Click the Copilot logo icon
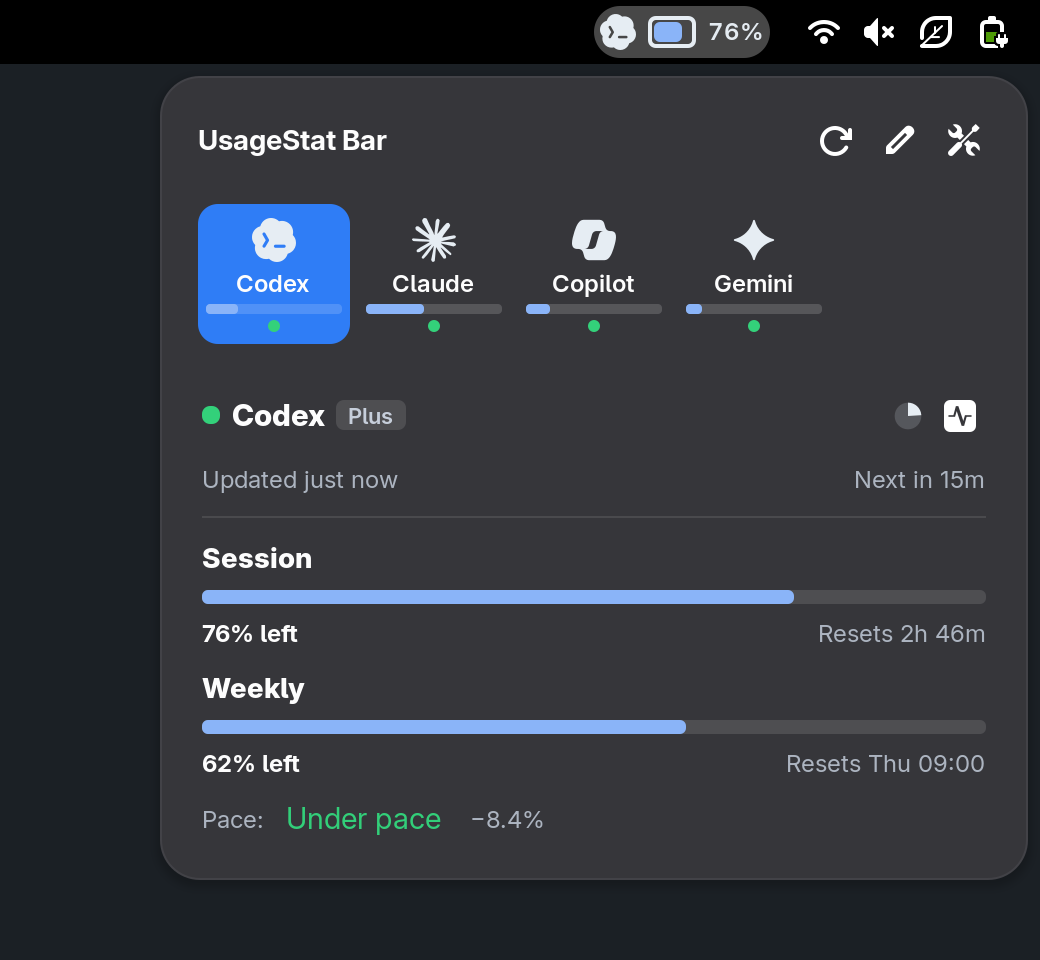Screen dimensions: 1040x960 point(594,240)
